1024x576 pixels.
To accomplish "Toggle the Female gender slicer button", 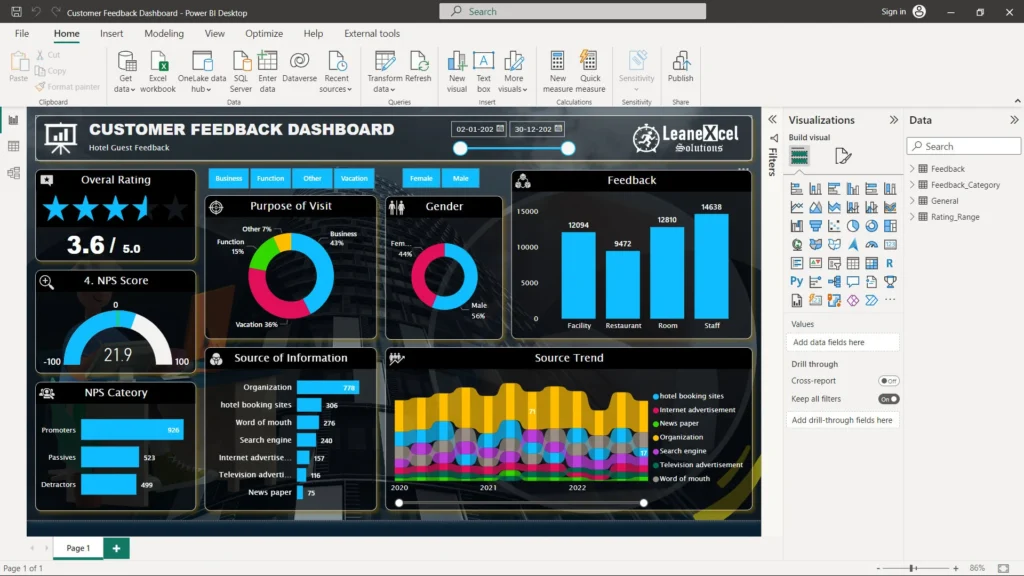I will [421, 178].
